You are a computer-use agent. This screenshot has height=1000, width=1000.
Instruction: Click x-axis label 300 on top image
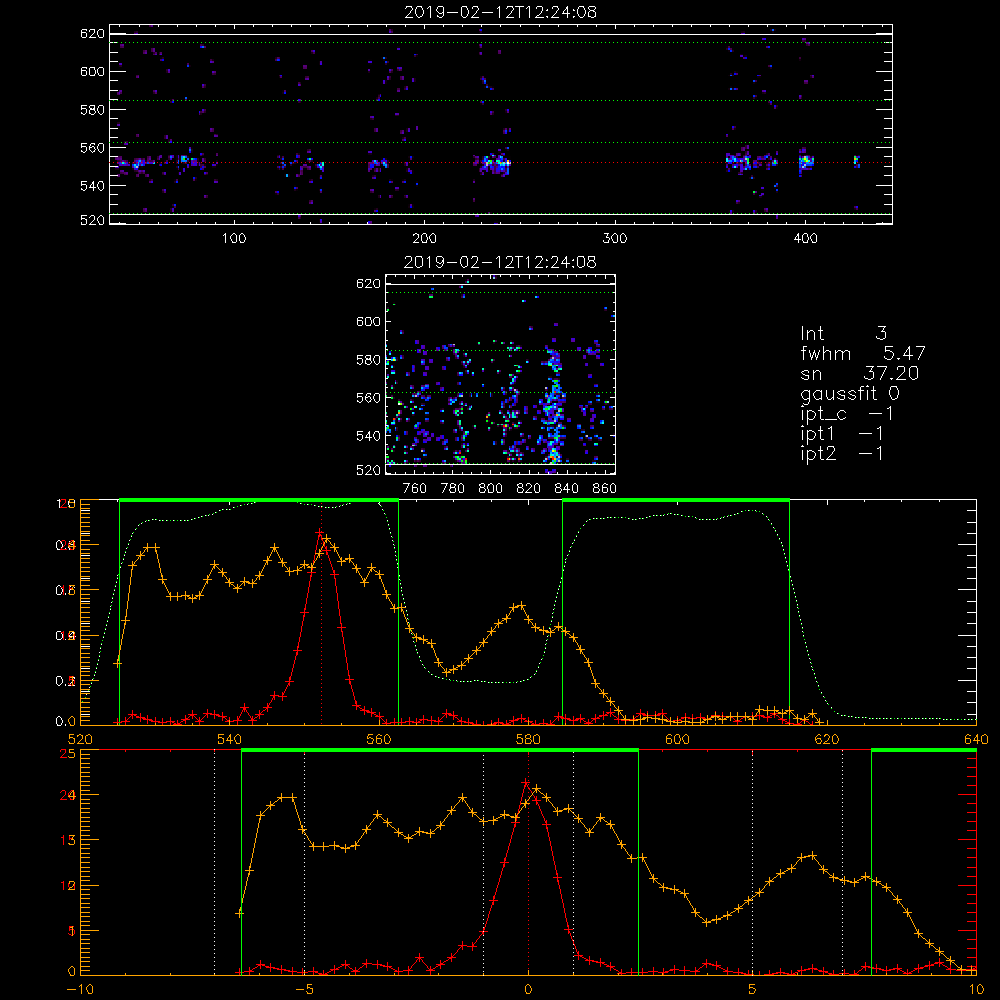(615, 239)
